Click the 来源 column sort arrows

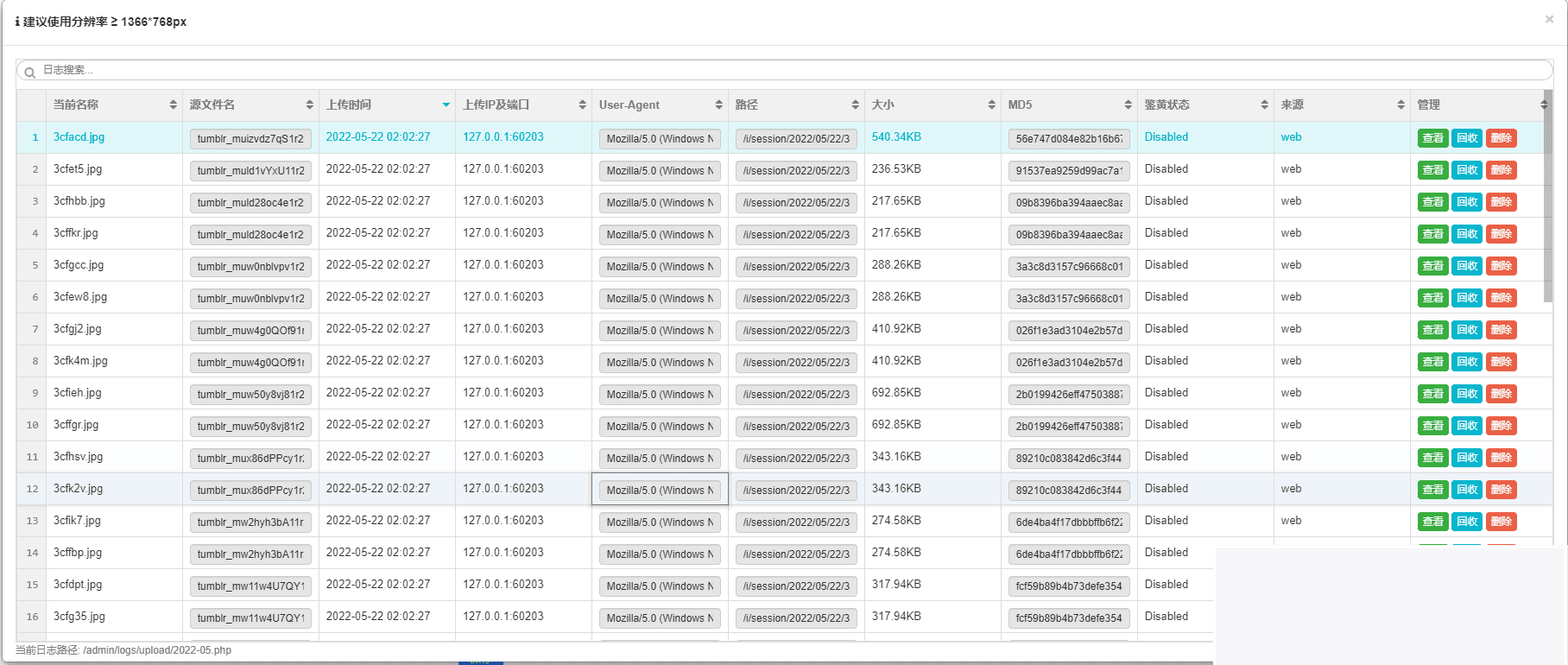[1400, 104]
